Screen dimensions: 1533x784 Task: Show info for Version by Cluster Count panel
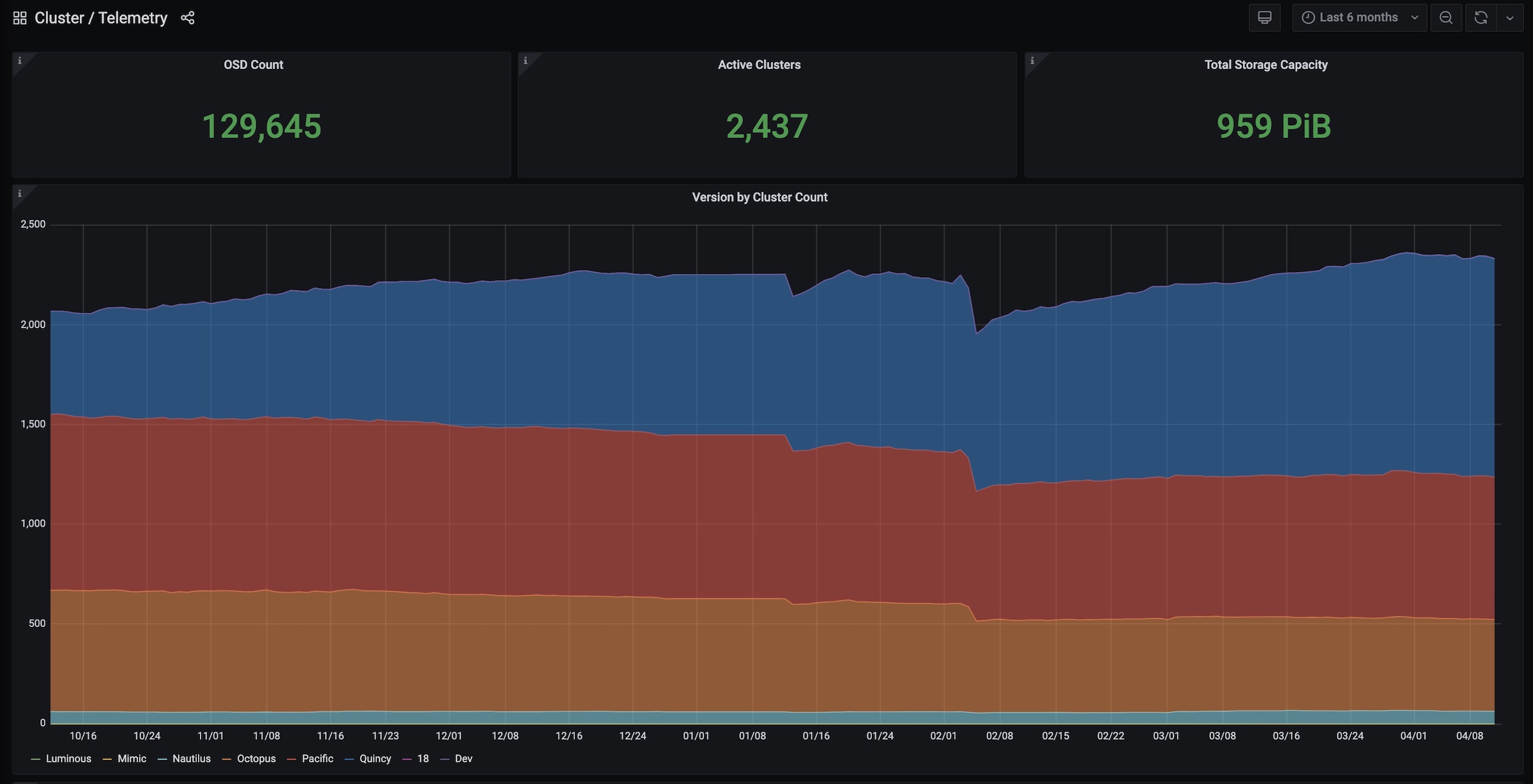tap(20, 193)
